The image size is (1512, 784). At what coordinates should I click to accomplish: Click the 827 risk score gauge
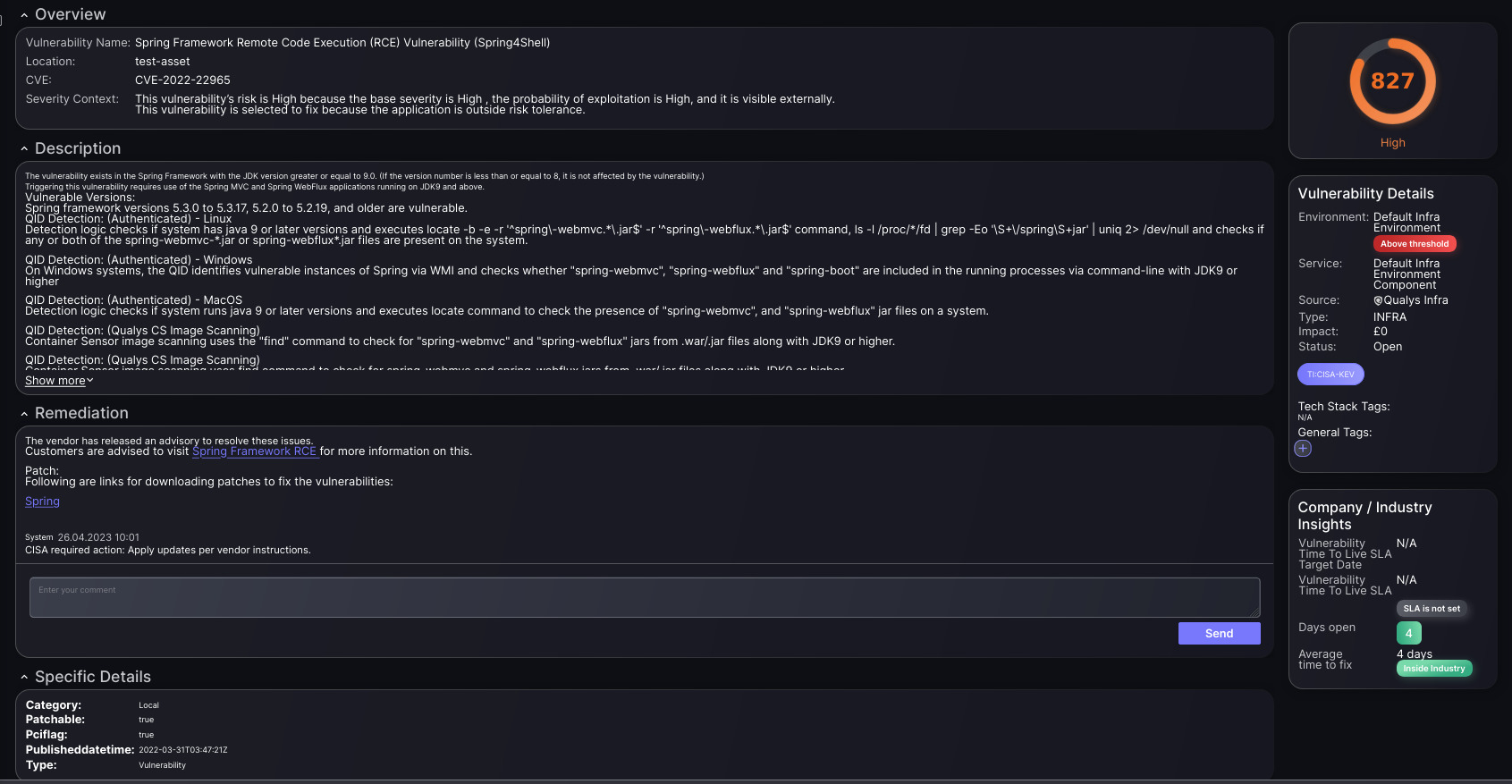(1392, 81)
